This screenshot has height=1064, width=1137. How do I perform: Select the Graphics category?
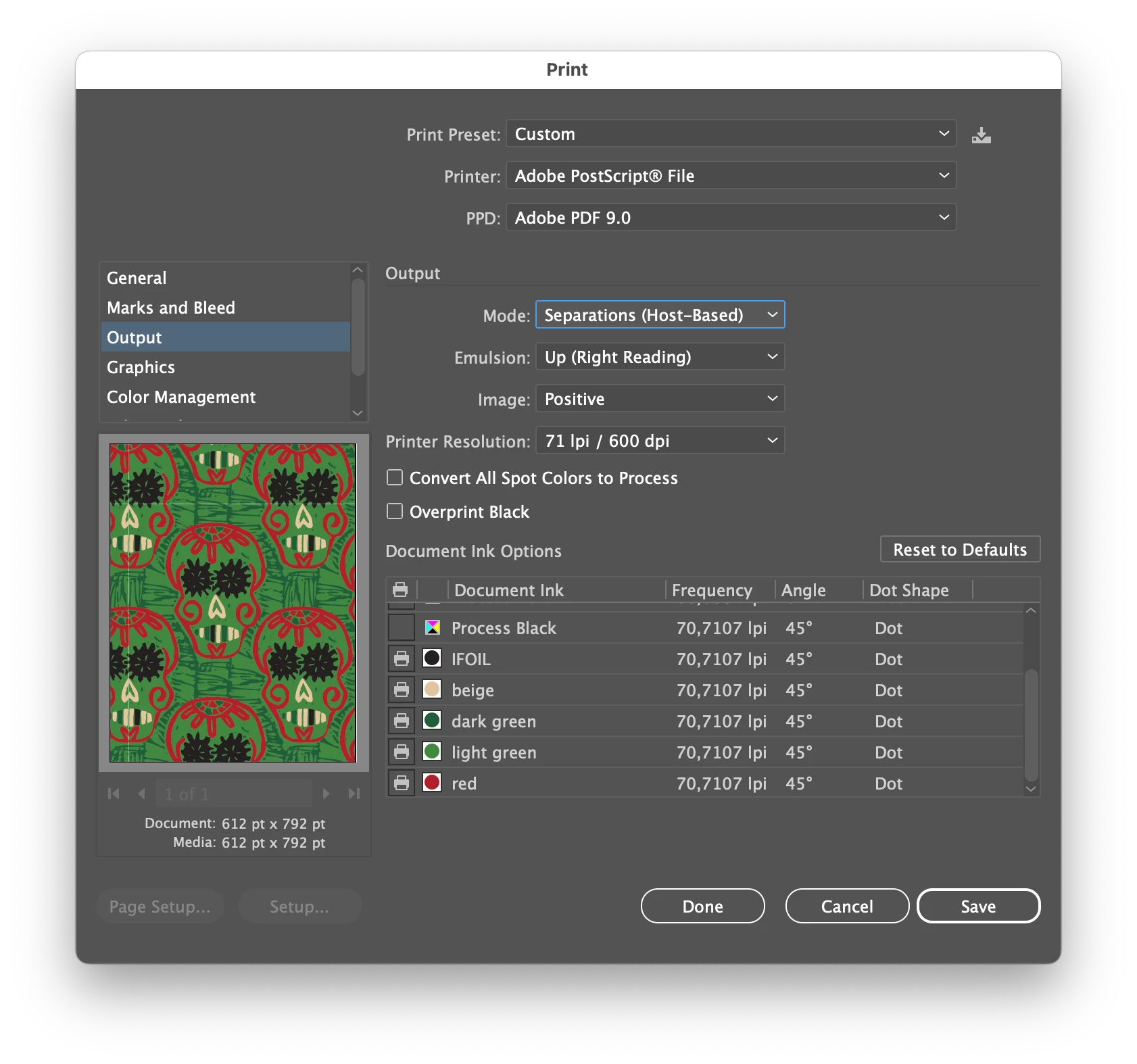(x=226, y=367)
